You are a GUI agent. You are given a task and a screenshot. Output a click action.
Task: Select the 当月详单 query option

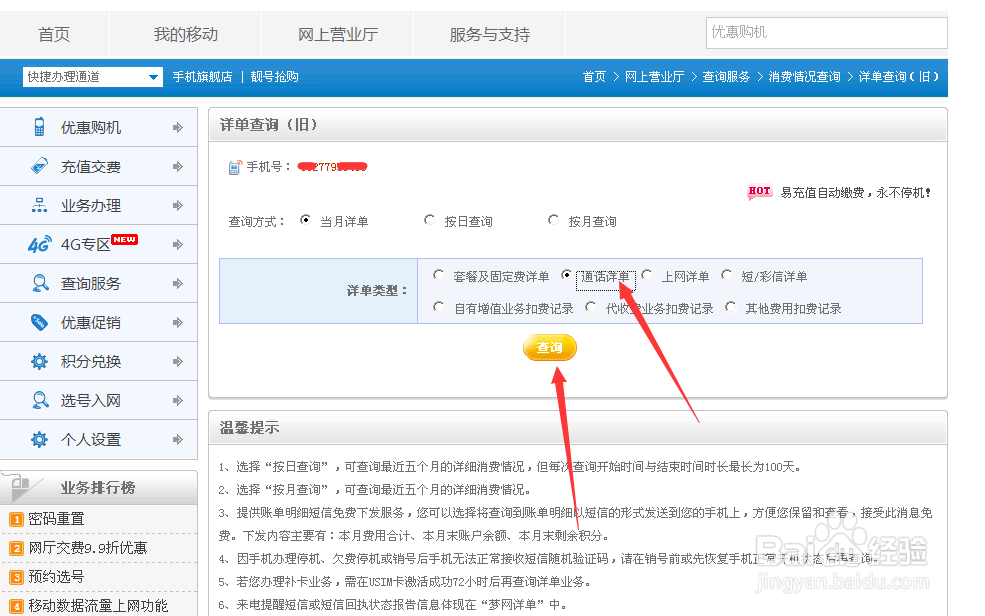(306, 220)
